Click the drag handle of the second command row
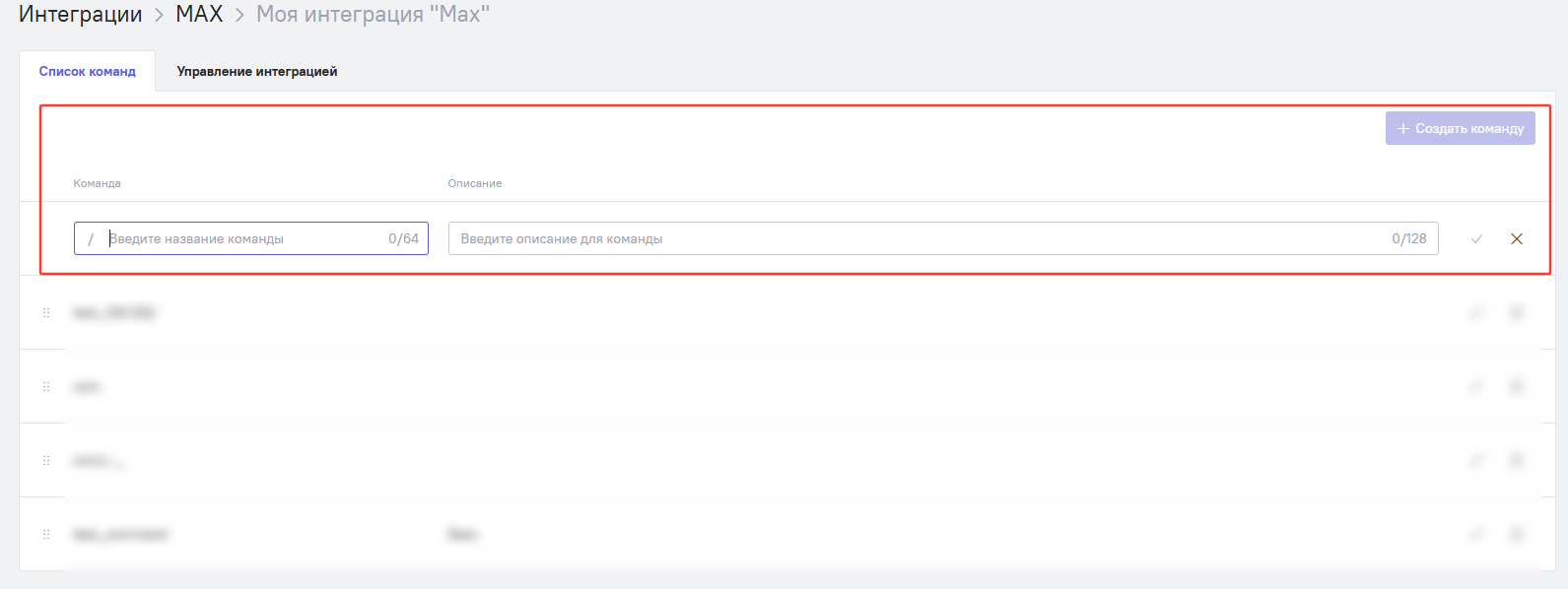Screen dimensions: 1568x589 click(46, 387)
